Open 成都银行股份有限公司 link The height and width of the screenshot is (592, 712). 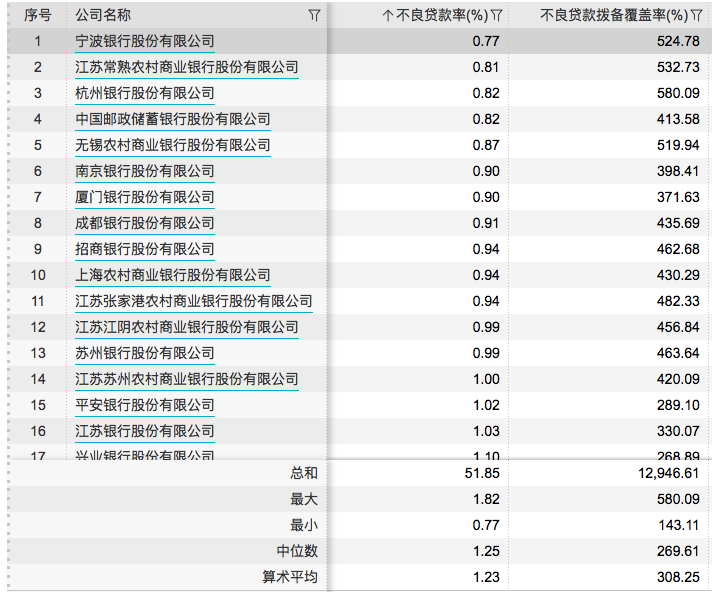(145, 223)
